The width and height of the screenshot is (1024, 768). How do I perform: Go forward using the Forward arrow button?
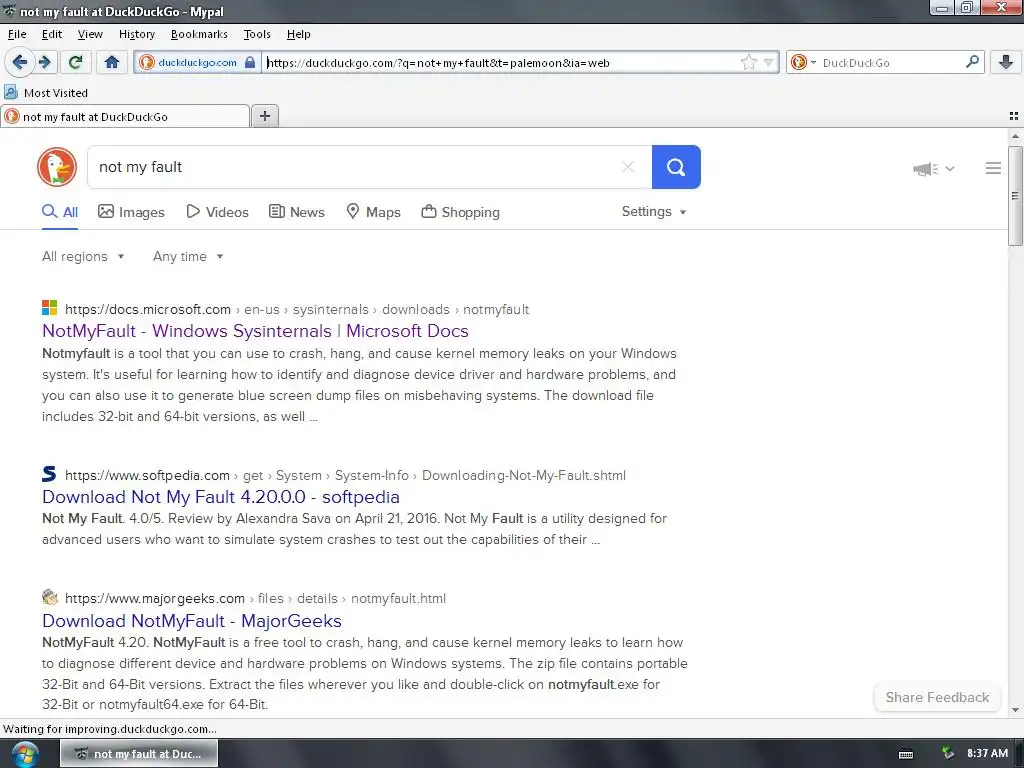click(x=44, y=62)
